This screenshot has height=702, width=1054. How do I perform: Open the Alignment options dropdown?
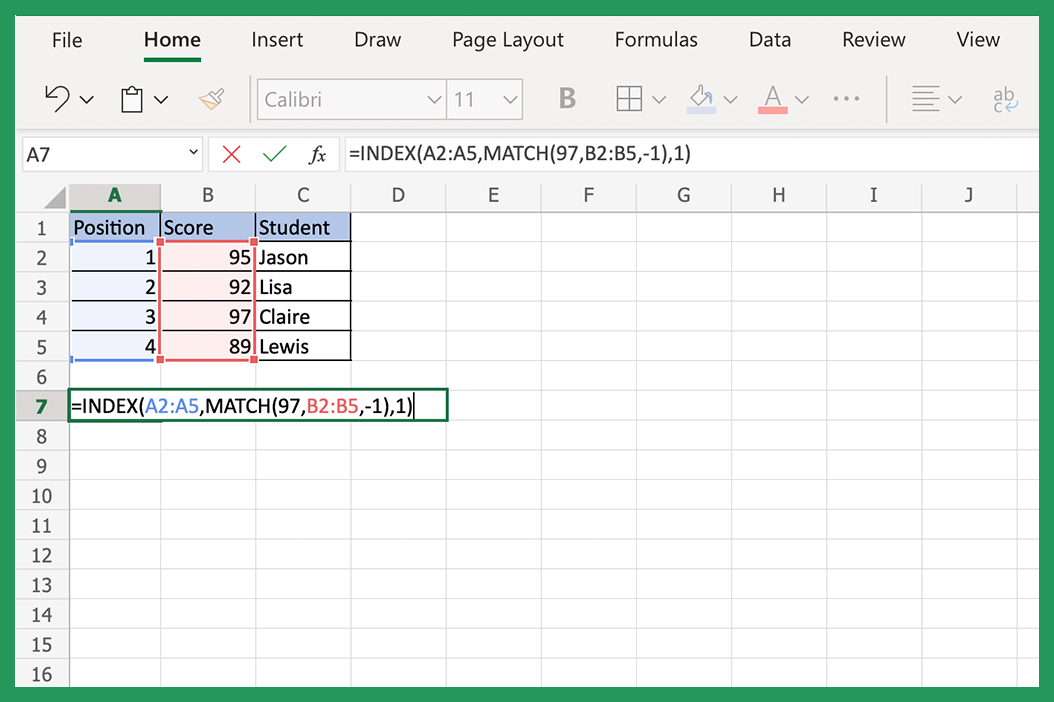coord(953,98)
